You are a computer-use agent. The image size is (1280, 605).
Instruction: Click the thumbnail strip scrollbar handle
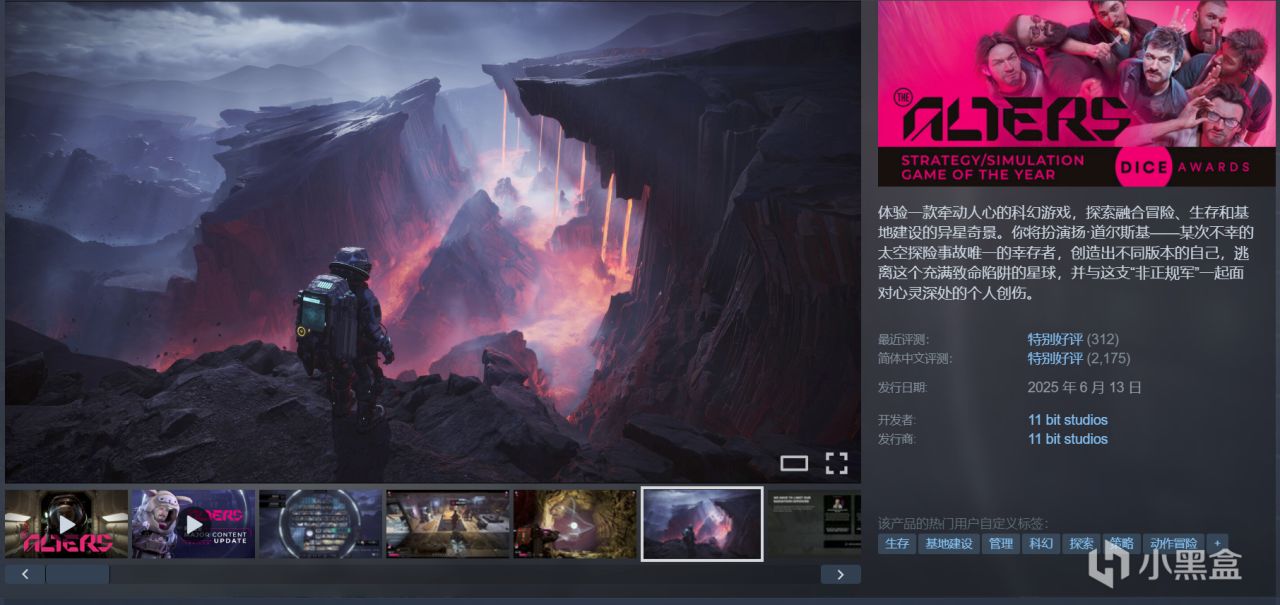pos(77,574)
